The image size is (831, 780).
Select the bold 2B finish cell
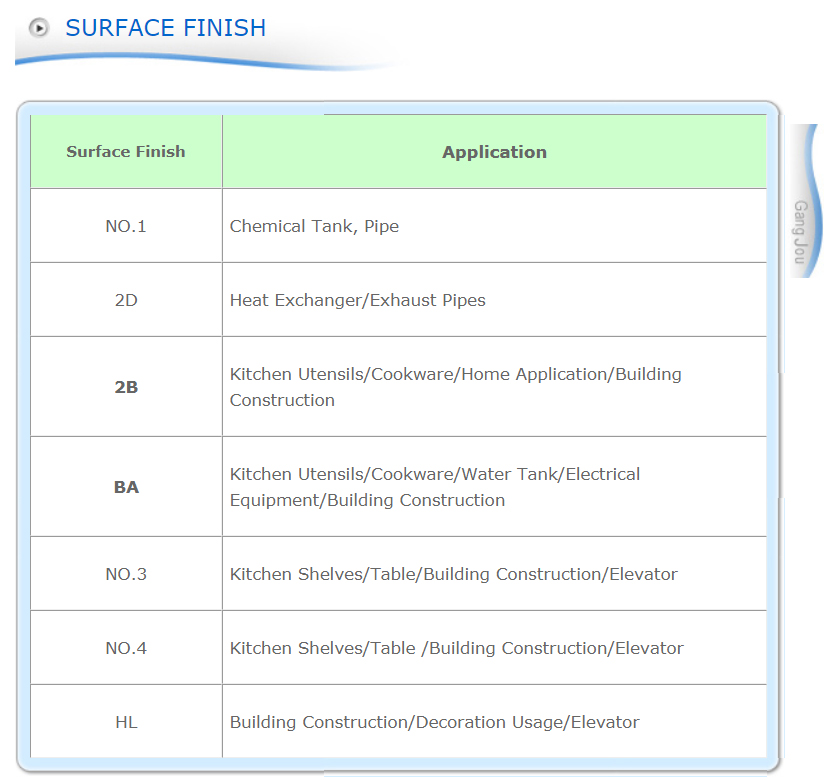tap(126, 387)
